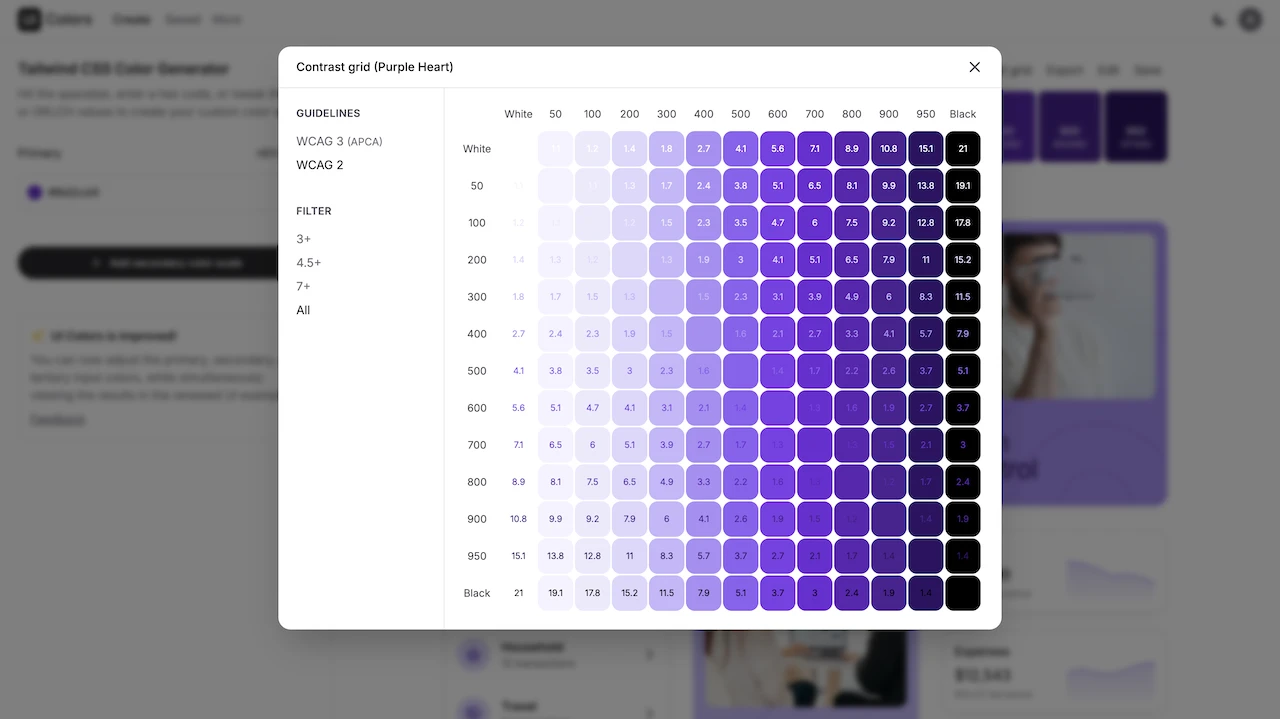The image size is (1280, 719).
Task: Filter contrast grid to 3+ ratios
Action: click(303, 239)
